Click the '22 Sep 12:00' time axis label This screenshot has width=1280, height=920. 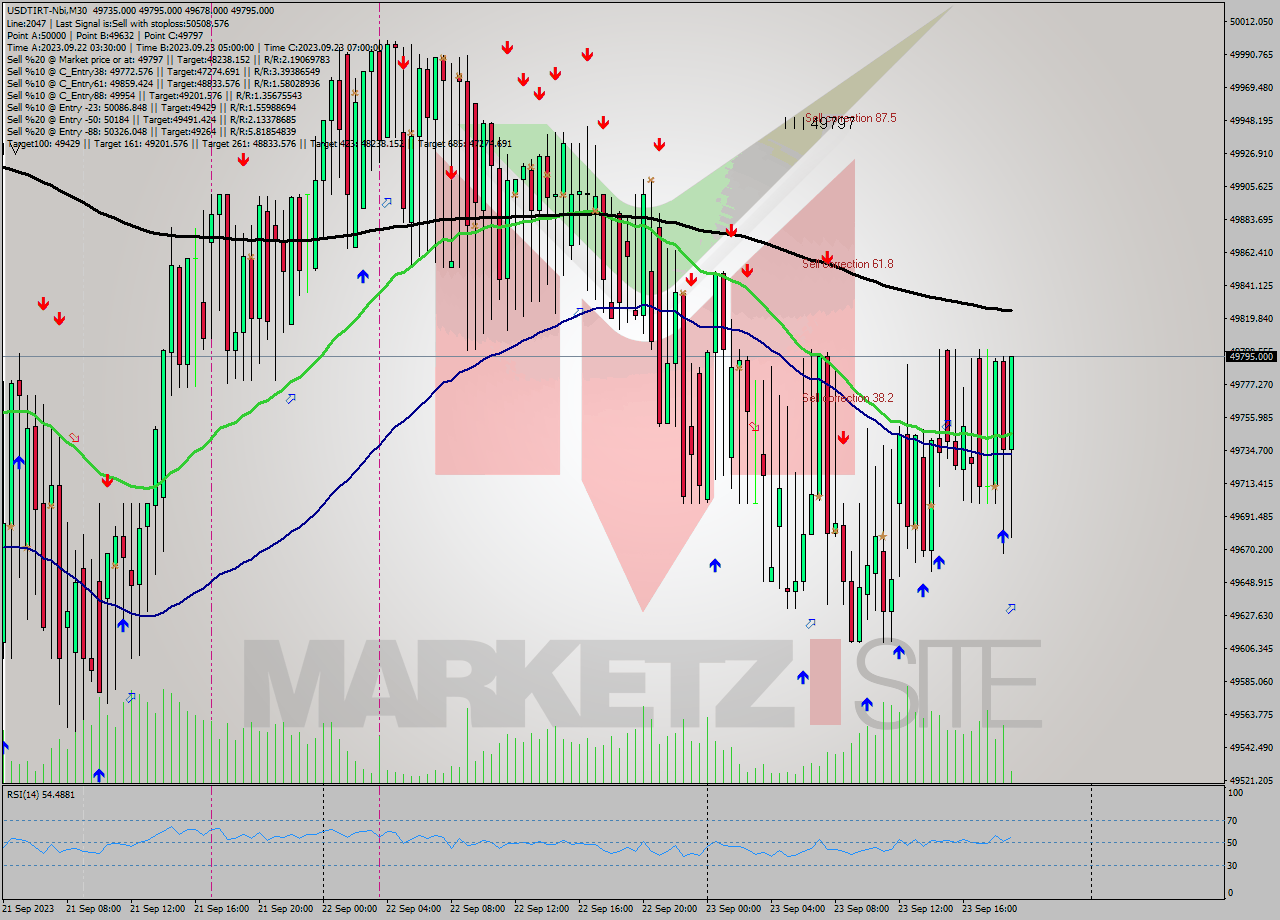541,909
